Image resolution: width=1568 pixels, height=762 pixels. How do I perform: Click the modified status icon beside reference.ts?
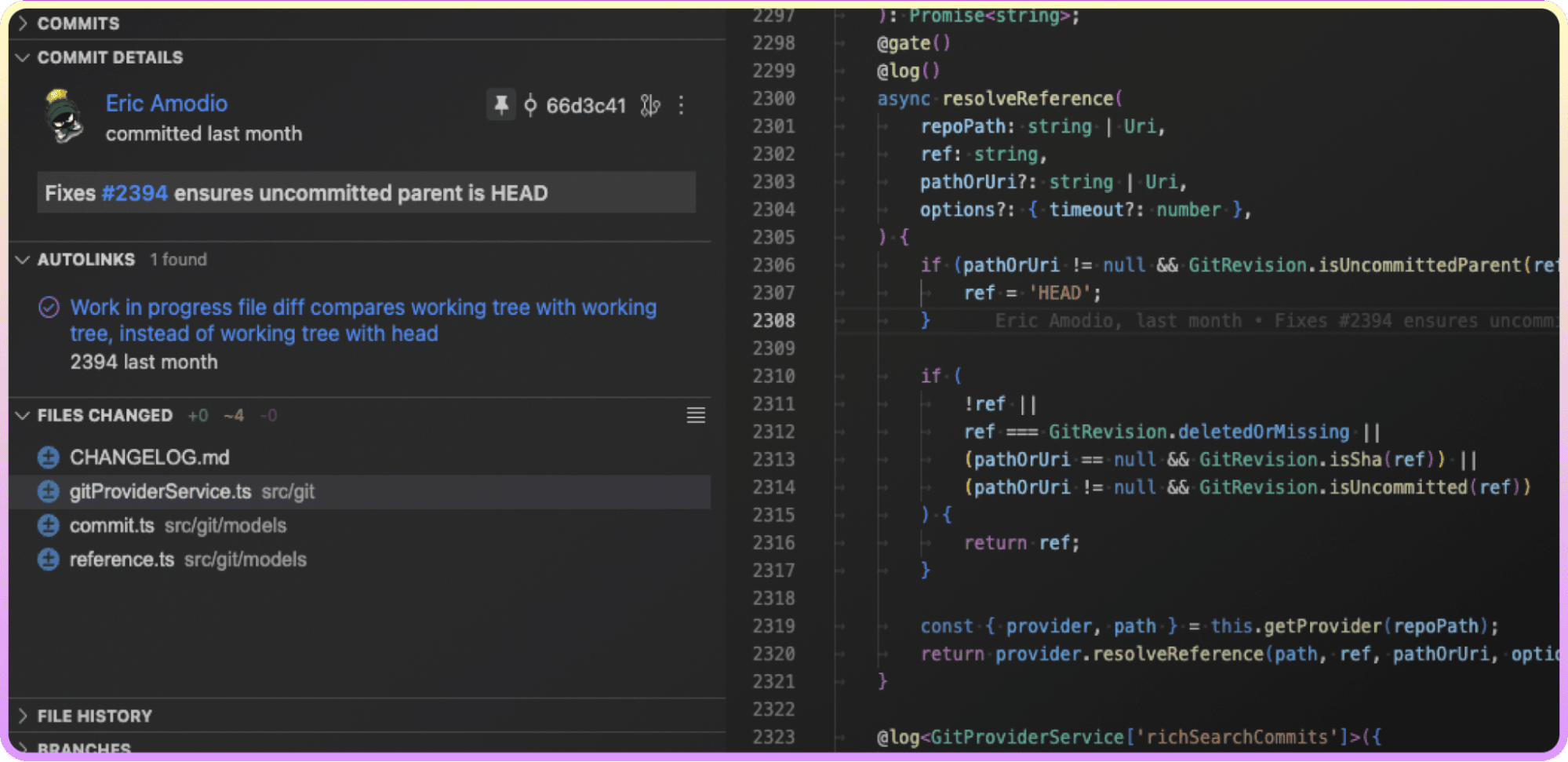coord(48,560)
